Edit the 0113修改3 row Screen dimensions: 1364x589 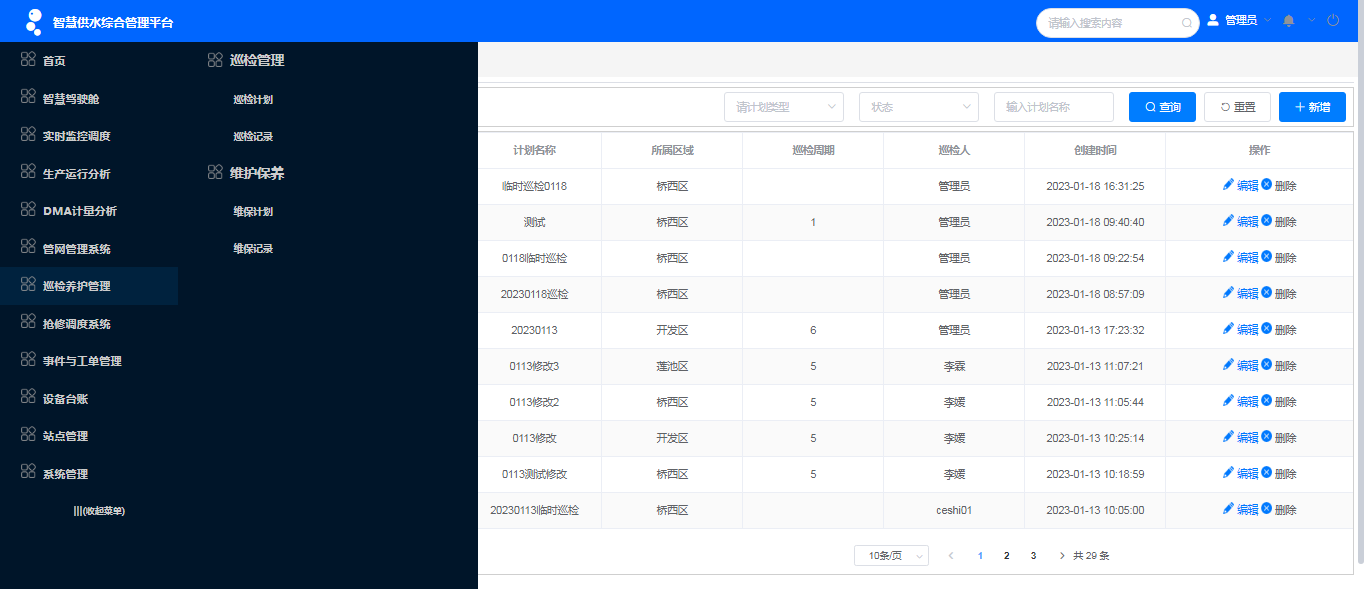click(x=1240, y=366)
